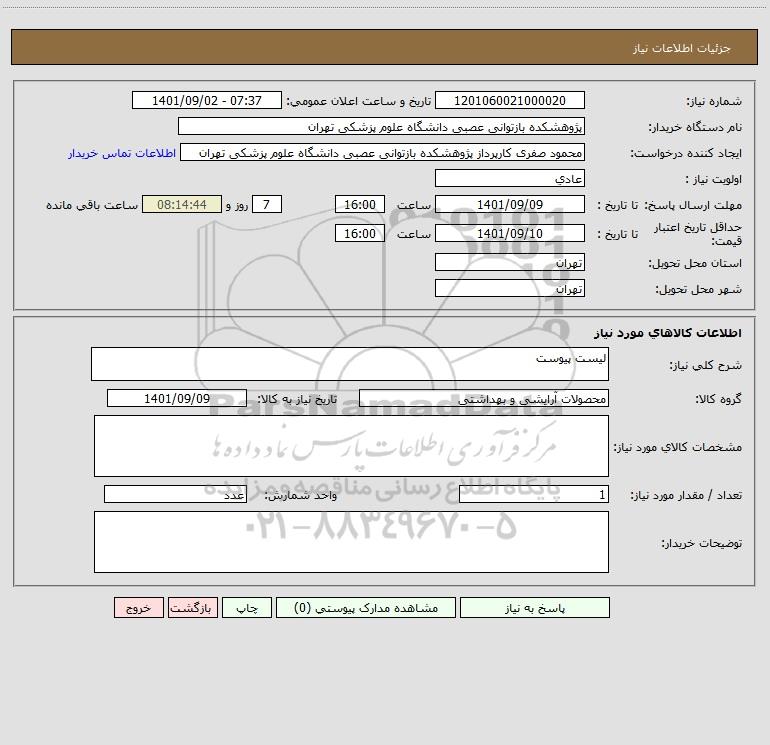Click the 'پاسخ به نیاز' button
The width and height of the screenshot is (770, 745).
(535, 607)
